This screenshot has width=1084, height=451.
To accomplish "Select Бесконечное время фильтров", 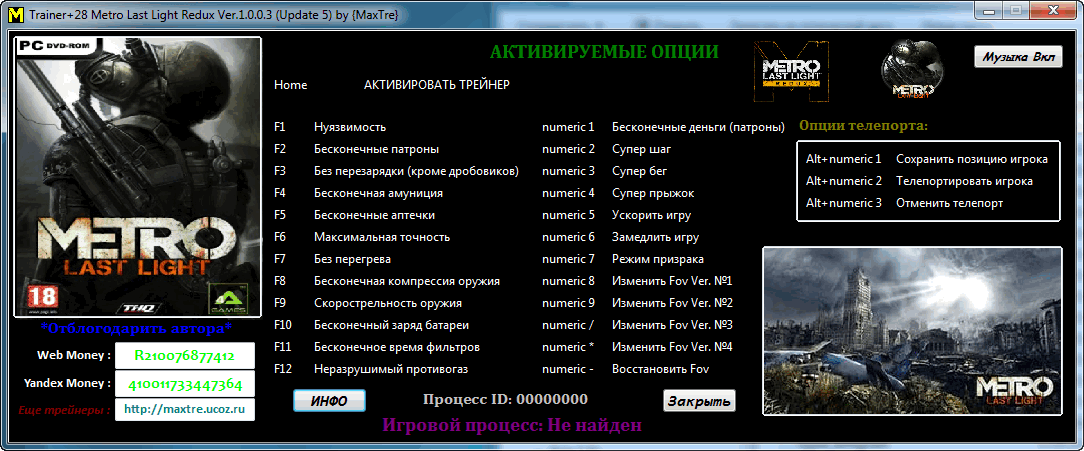I will tap(397, 347).
